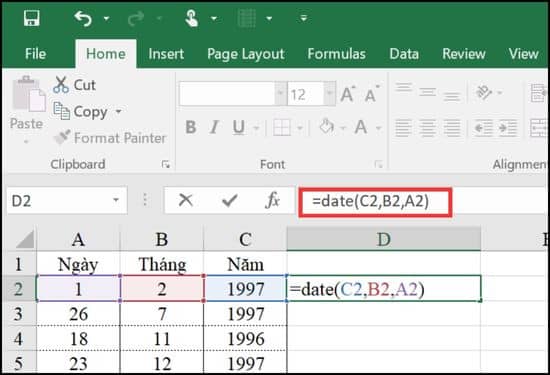Click cell with value 26
This screenshot has width=550, height=375.
point(78,314)
